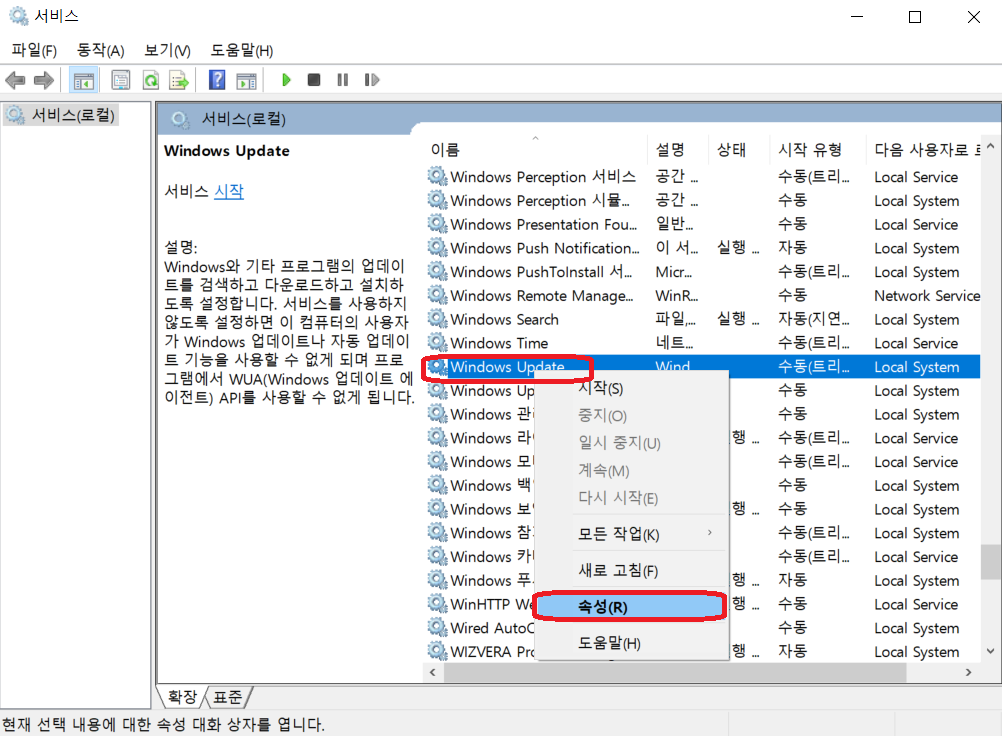Sort by the 시작 유형 column header
The image size is (1002, 736).
817,150
